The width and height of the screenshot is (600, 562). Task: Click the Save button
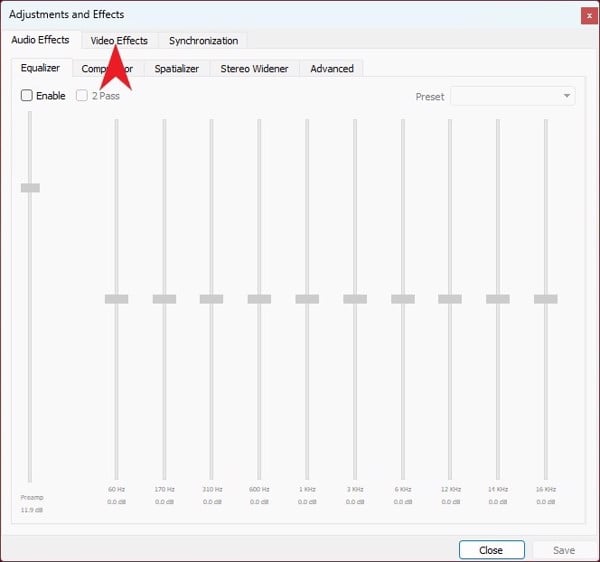pyautogui.click(x=564, y=550)
